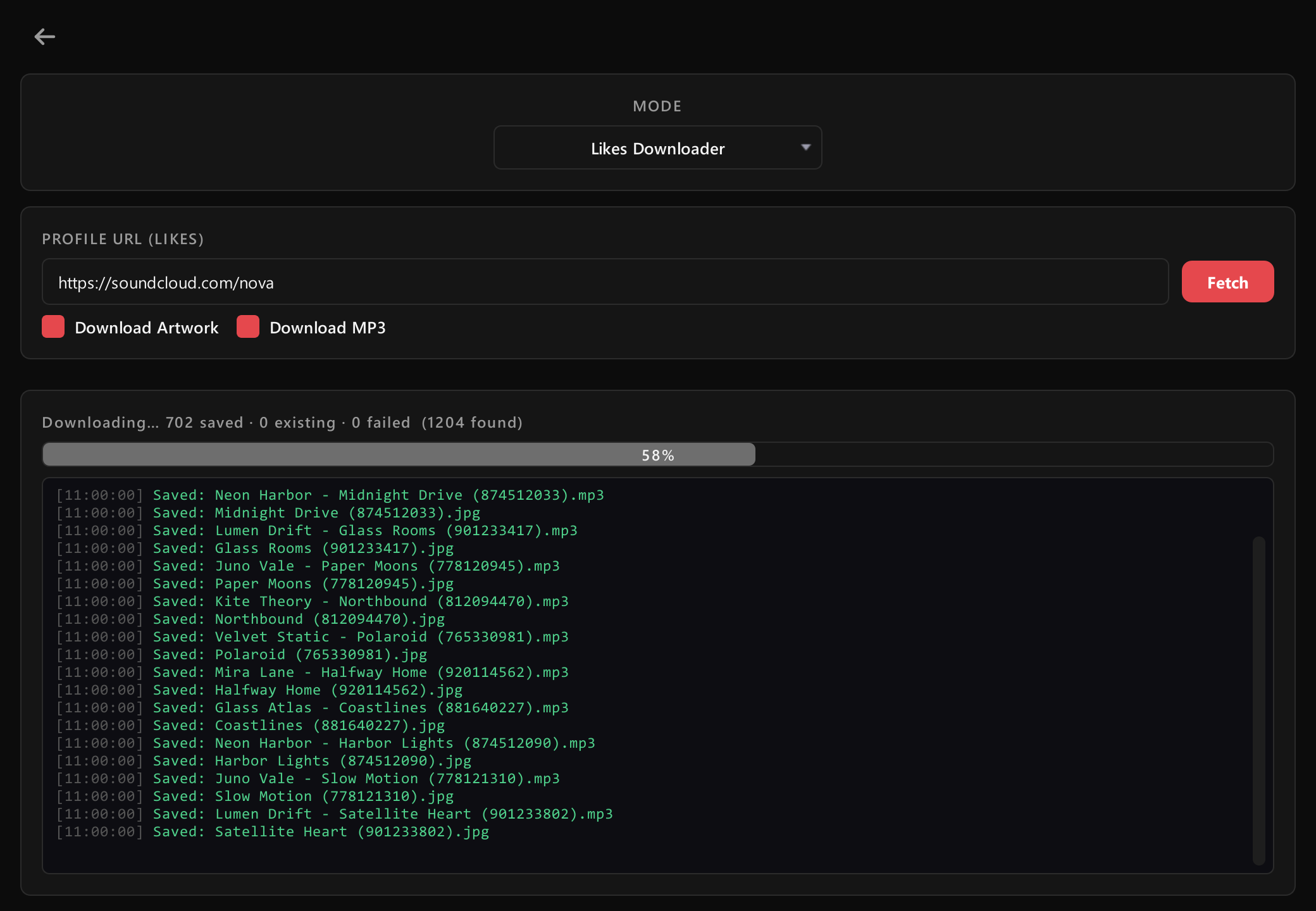Select log line Paper Moons (778120945).mp3

[308, 566]
